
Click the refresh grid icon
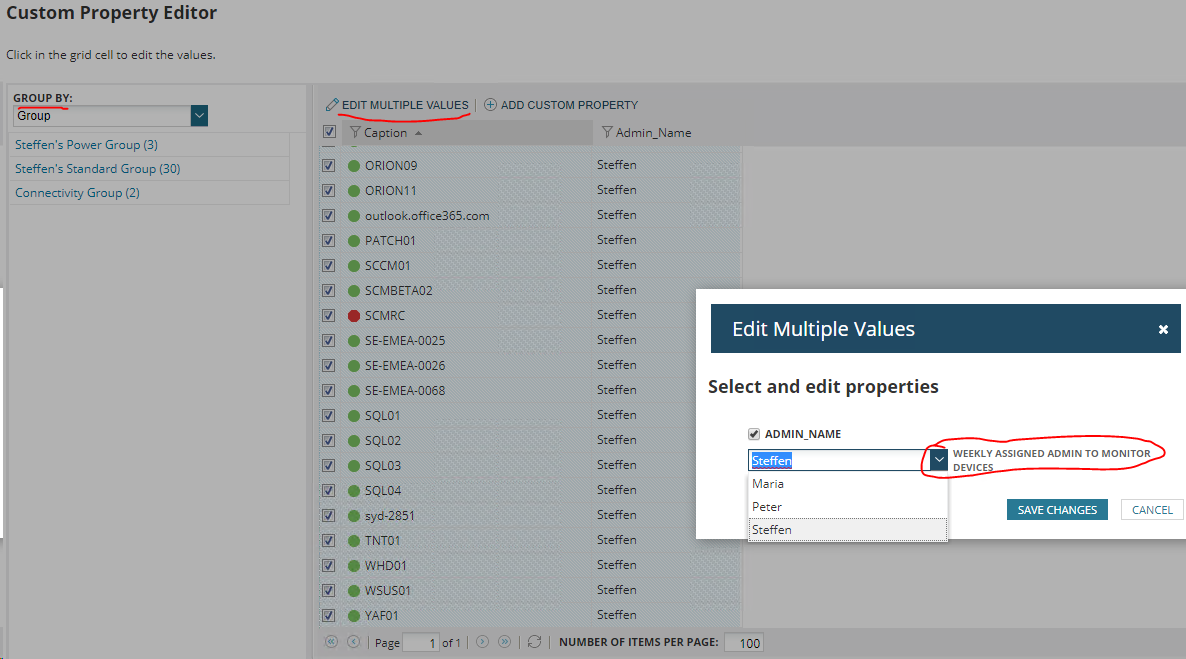[x=534, y=642]
